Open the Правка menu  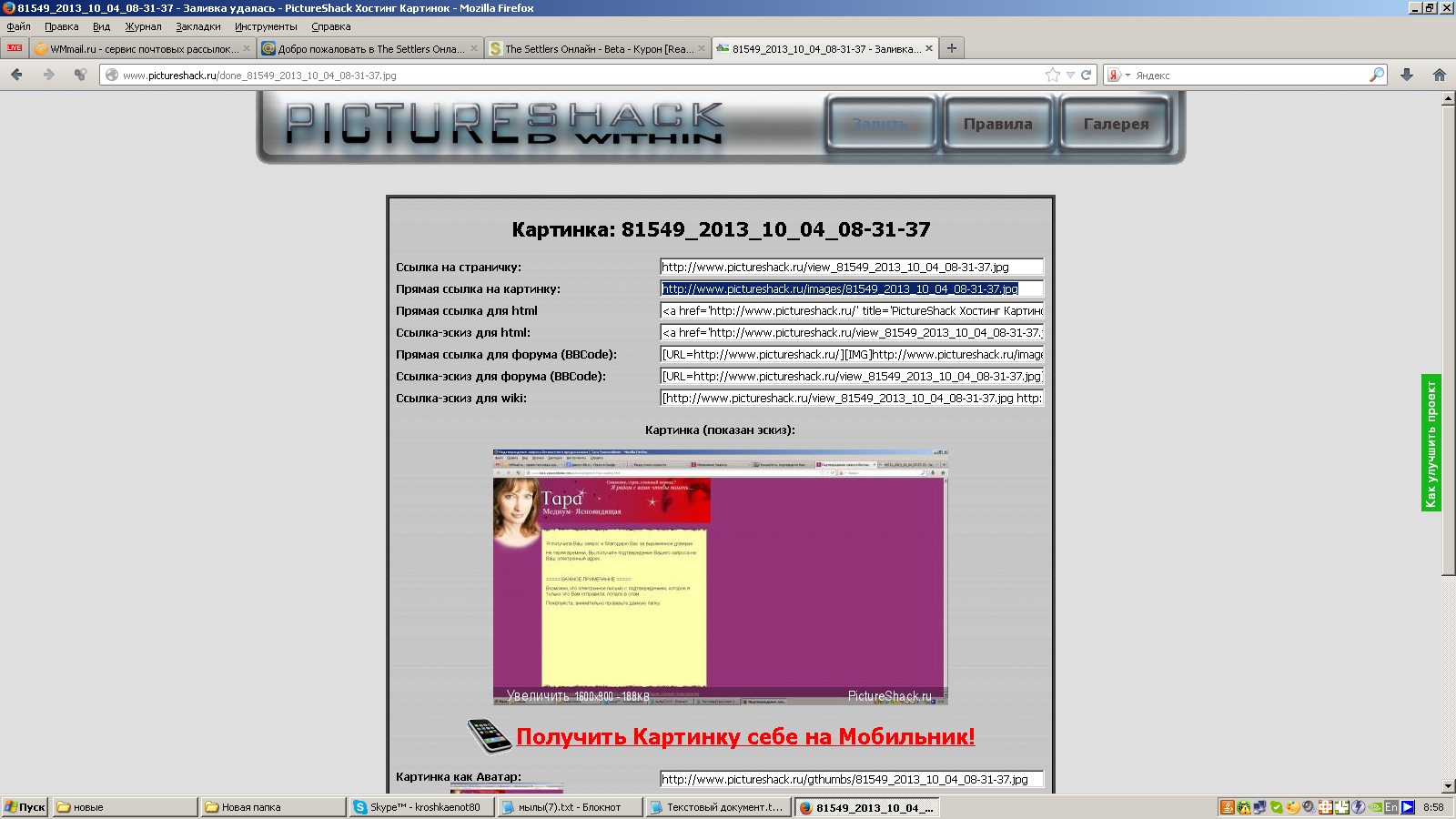(x=62, y=26)
